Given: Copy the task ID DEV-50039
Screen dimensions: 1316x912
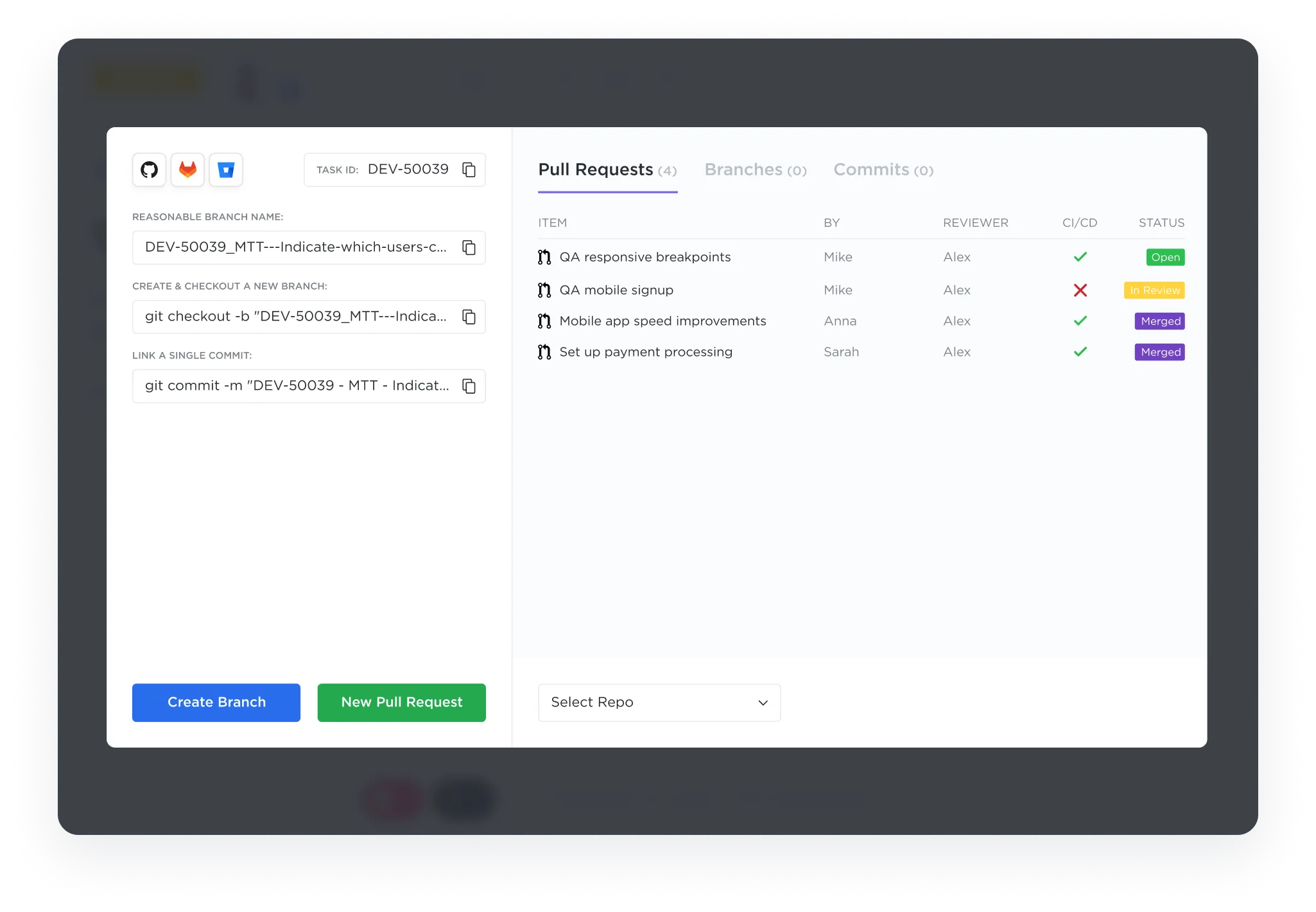Looking at the screenshot, I should 469,170.
